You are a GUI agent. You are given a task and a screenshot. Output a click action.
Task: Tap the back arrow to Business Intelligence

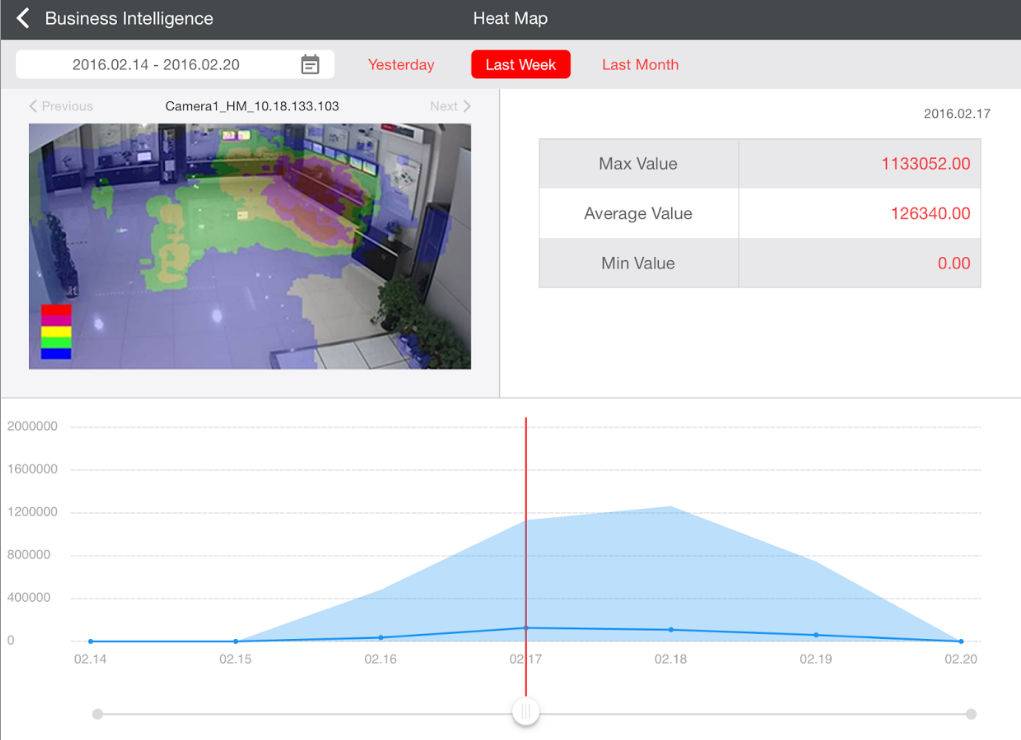coord(23,19)
